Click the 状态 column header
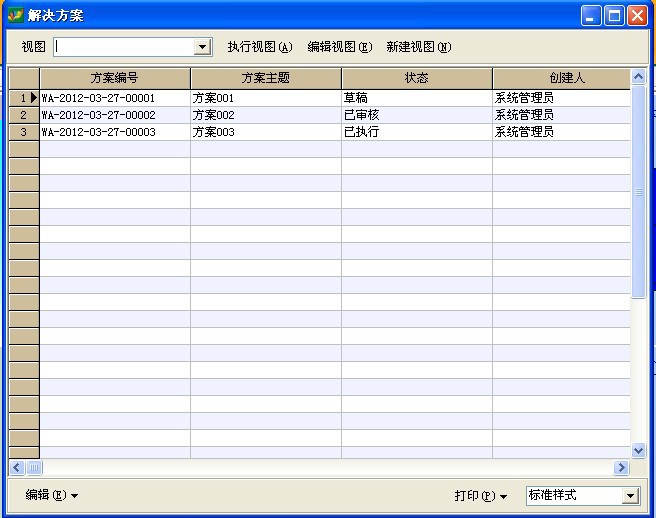The width and height of the screenshot is (656, 518). (x=416, y=78)
